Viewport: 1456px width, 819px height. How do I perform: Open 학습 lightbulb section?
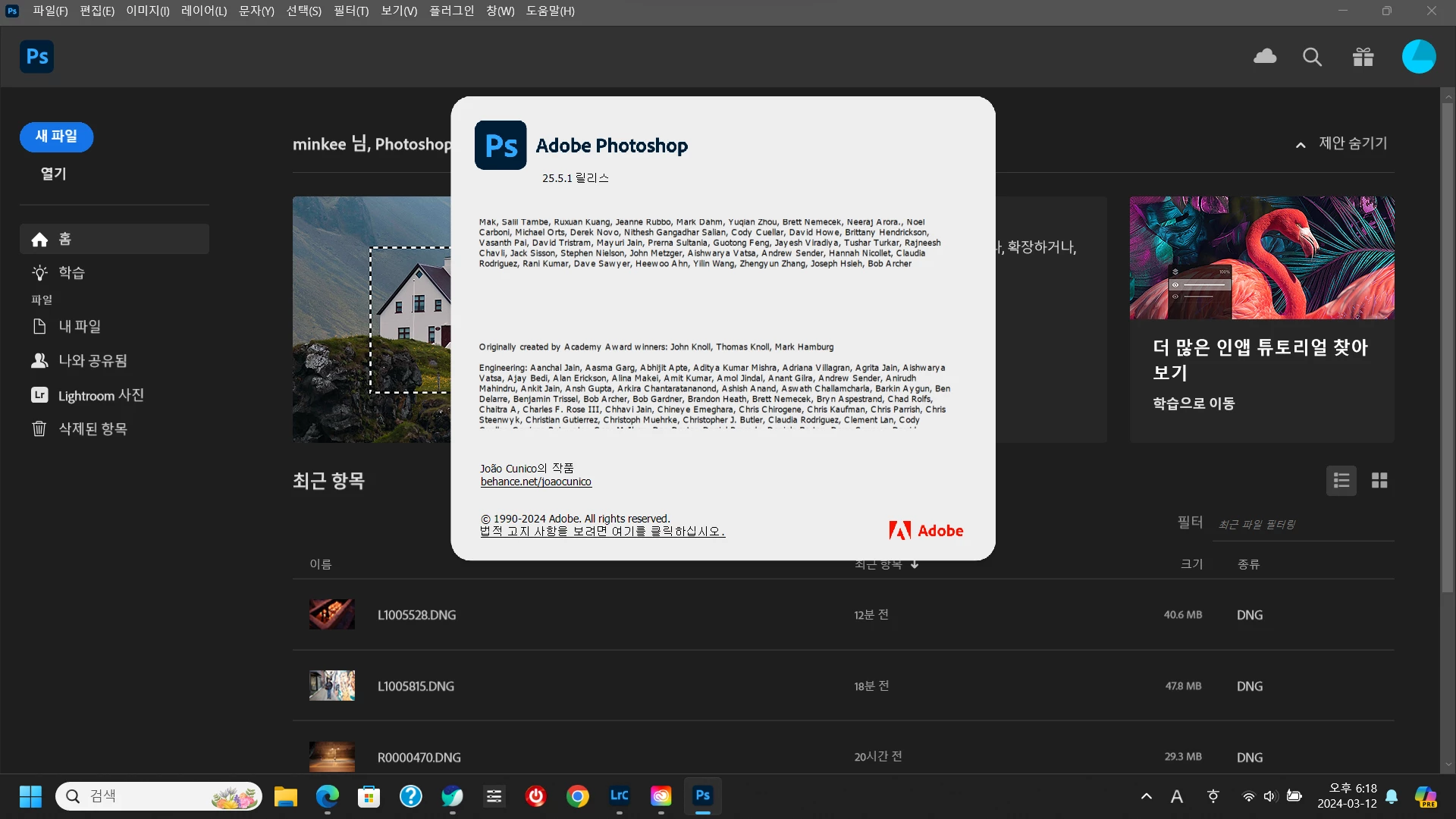click(x=71, y=273)
